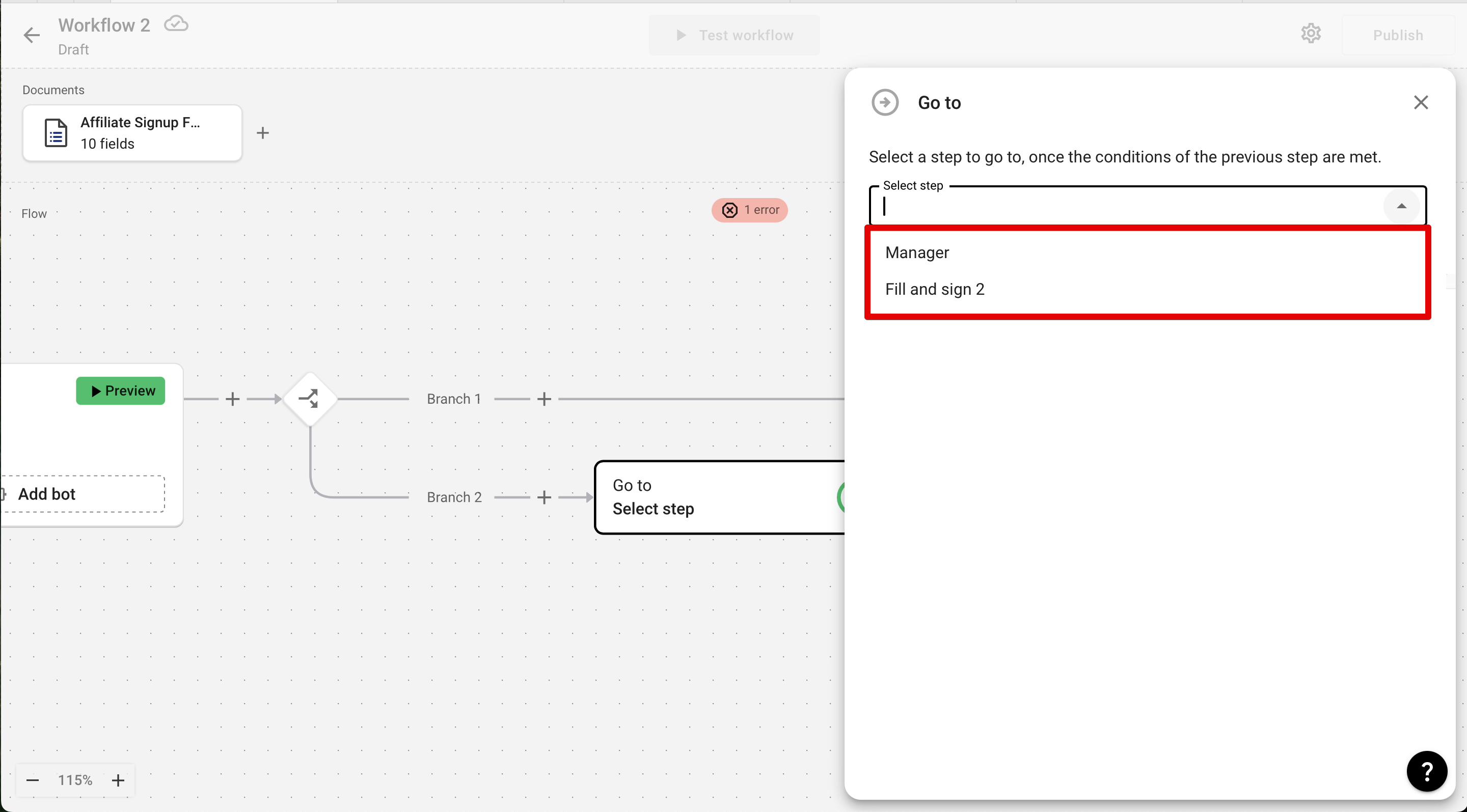Open the 1 error badge
1467x812 pixels.
[749, 210]
